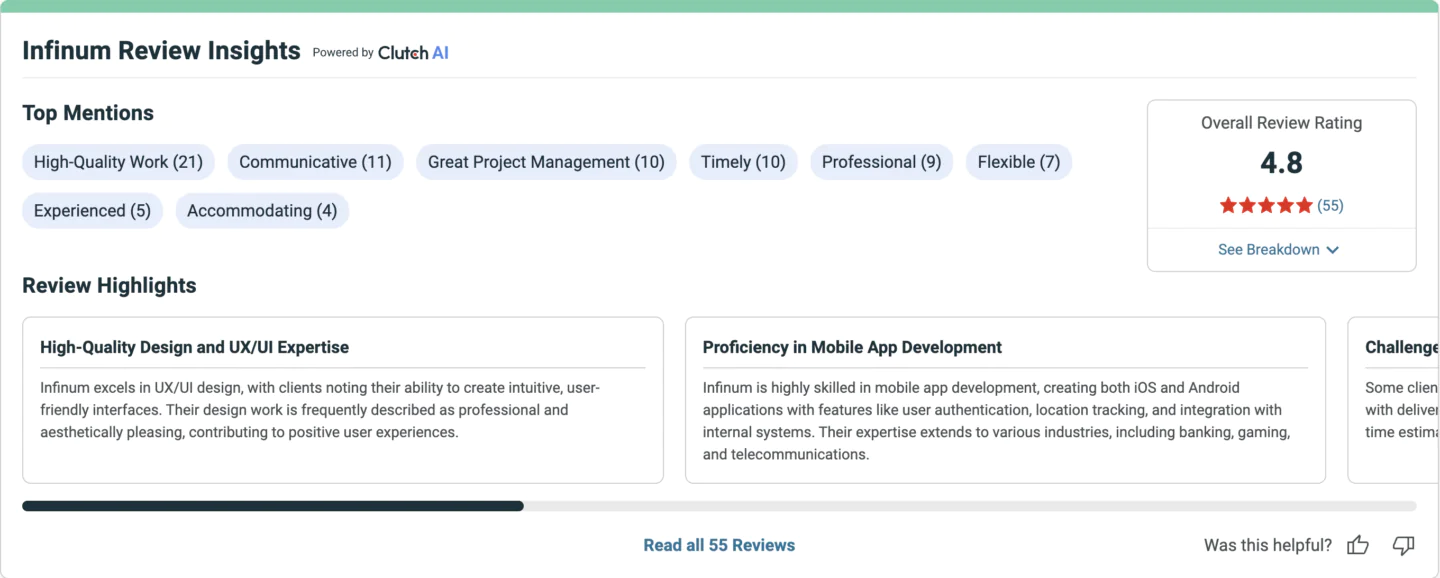The image size is (1440, 578).
Task: Click the thumbs down not helpful icon
Action: [x=1403, y=545]
